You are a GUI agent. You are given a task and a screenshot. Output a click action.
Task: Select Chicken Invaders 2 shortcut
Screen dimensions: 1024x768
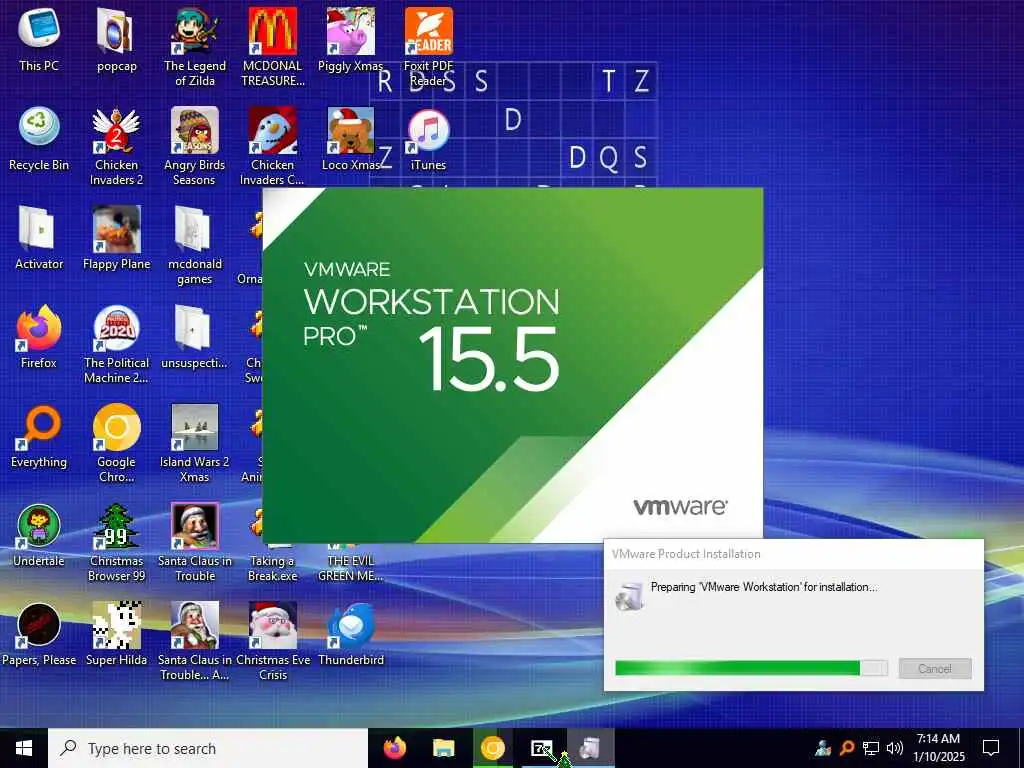116,146
